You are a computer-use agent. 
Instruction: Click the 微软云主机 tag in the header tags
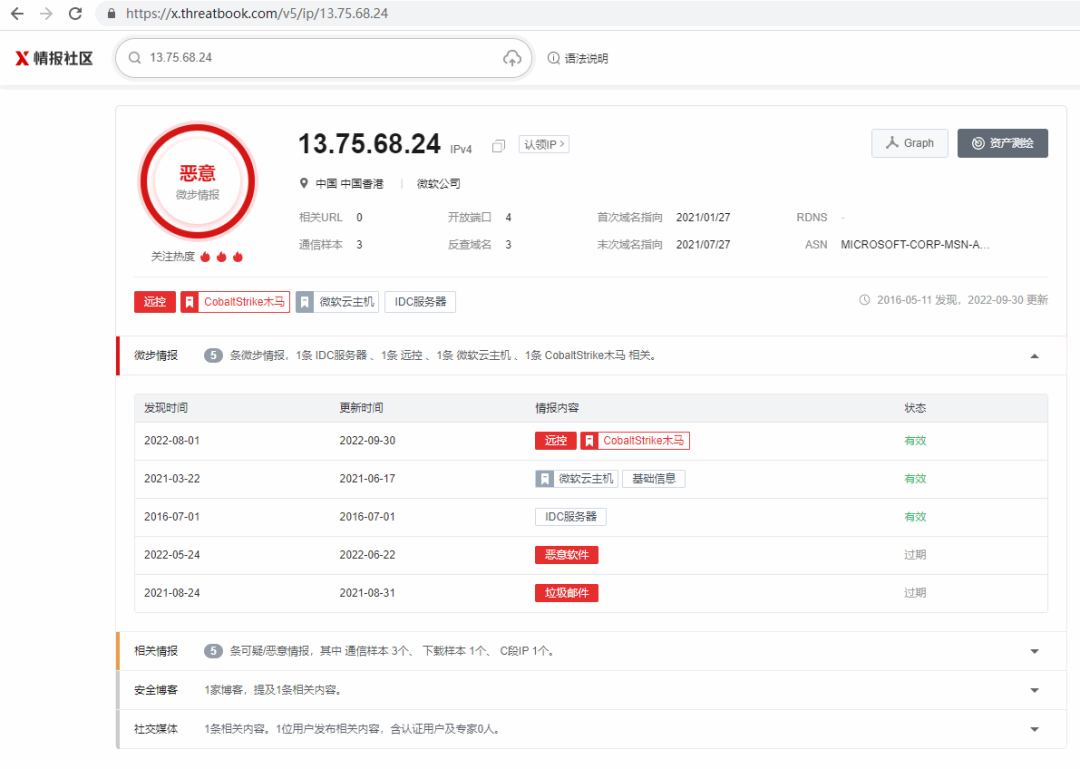[x=338, y=302]
